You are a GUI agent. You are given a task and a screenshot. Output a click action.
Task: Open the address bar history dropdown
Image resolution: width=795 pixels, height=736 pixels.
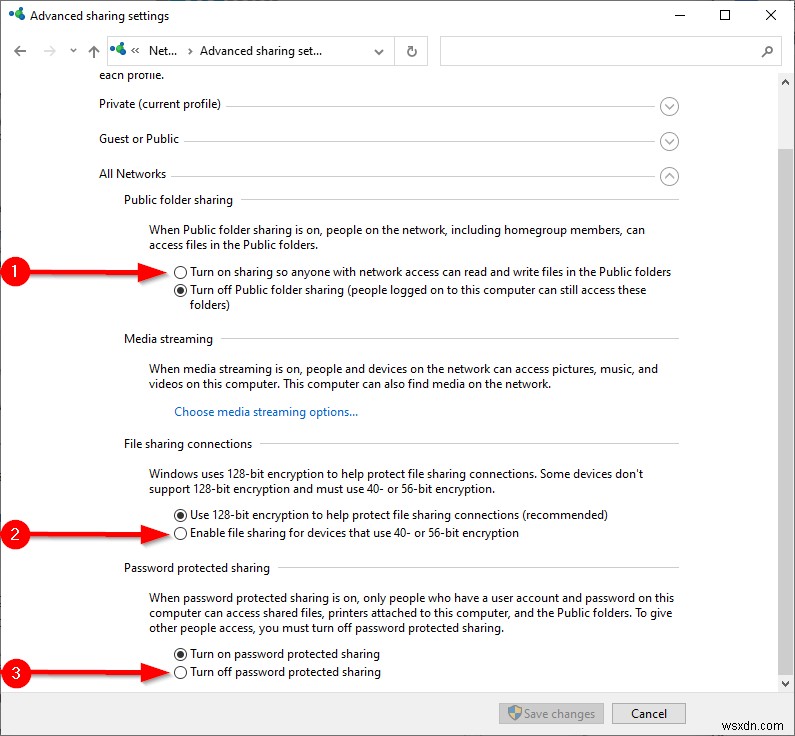click(379, 51)
